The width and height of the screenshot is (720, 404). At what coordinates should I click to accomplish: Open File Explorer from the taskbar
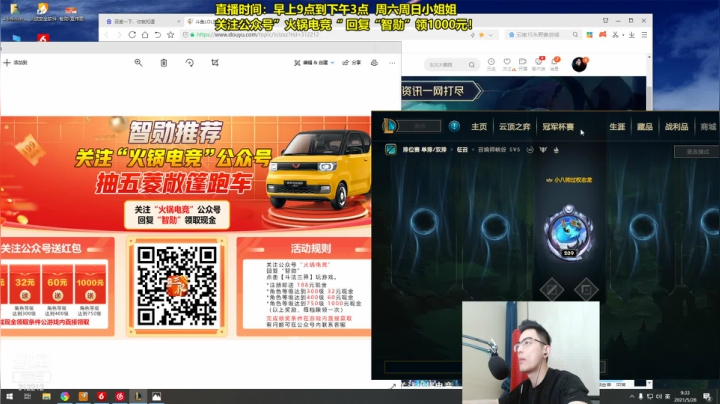(x=46, y=397)
